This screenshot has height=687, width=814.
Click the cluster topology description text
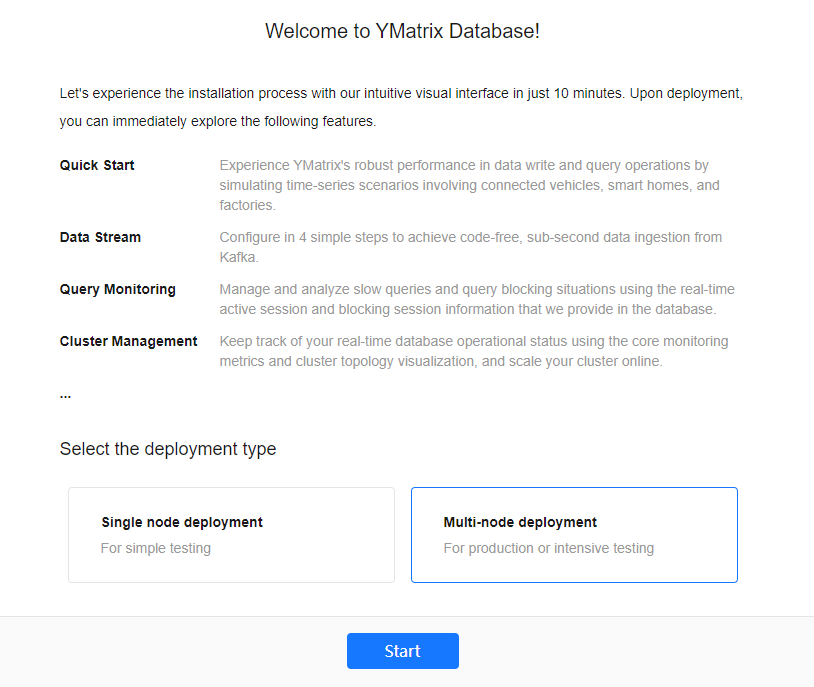pos(473,351)
